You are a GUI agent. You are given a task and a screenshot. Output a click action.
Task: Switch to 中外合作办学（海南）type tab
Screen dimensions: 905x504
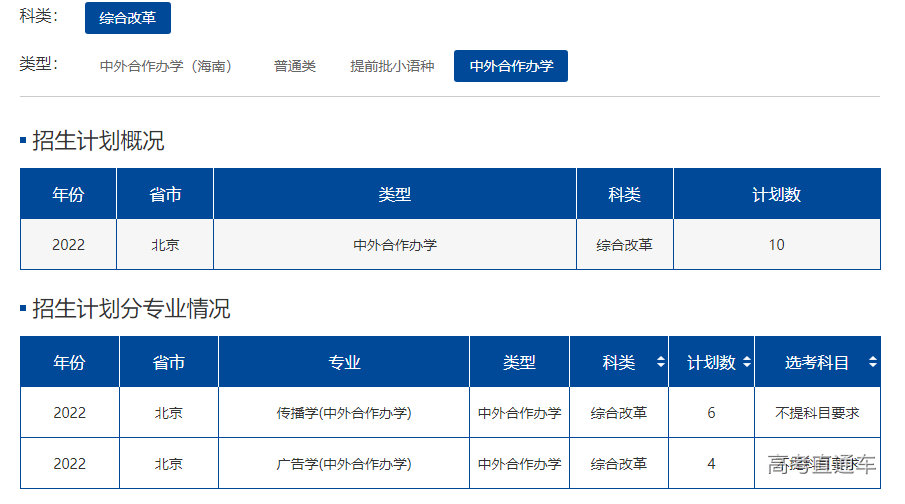coord(166,66)
